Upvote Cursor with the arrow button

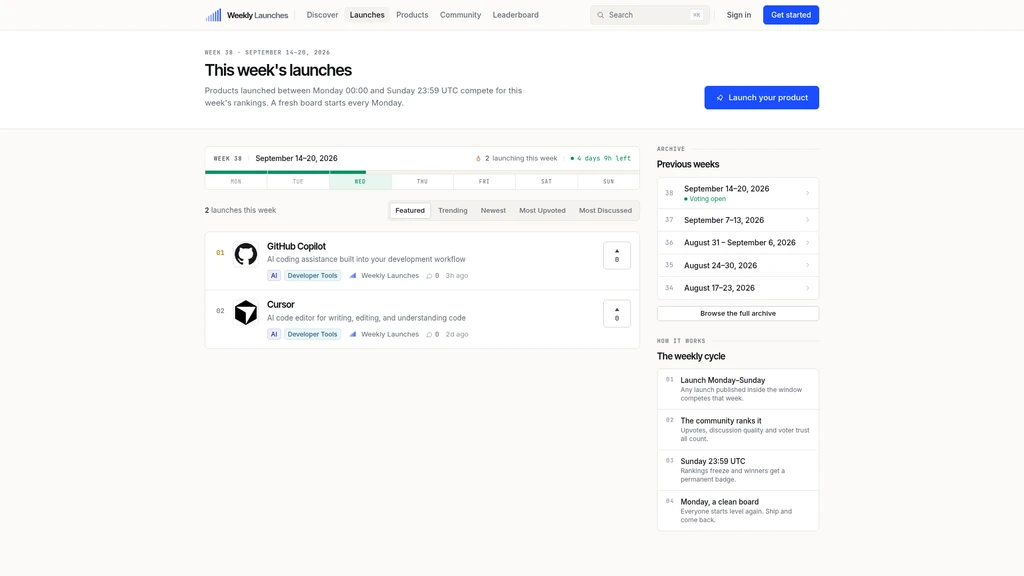[616, 313]
